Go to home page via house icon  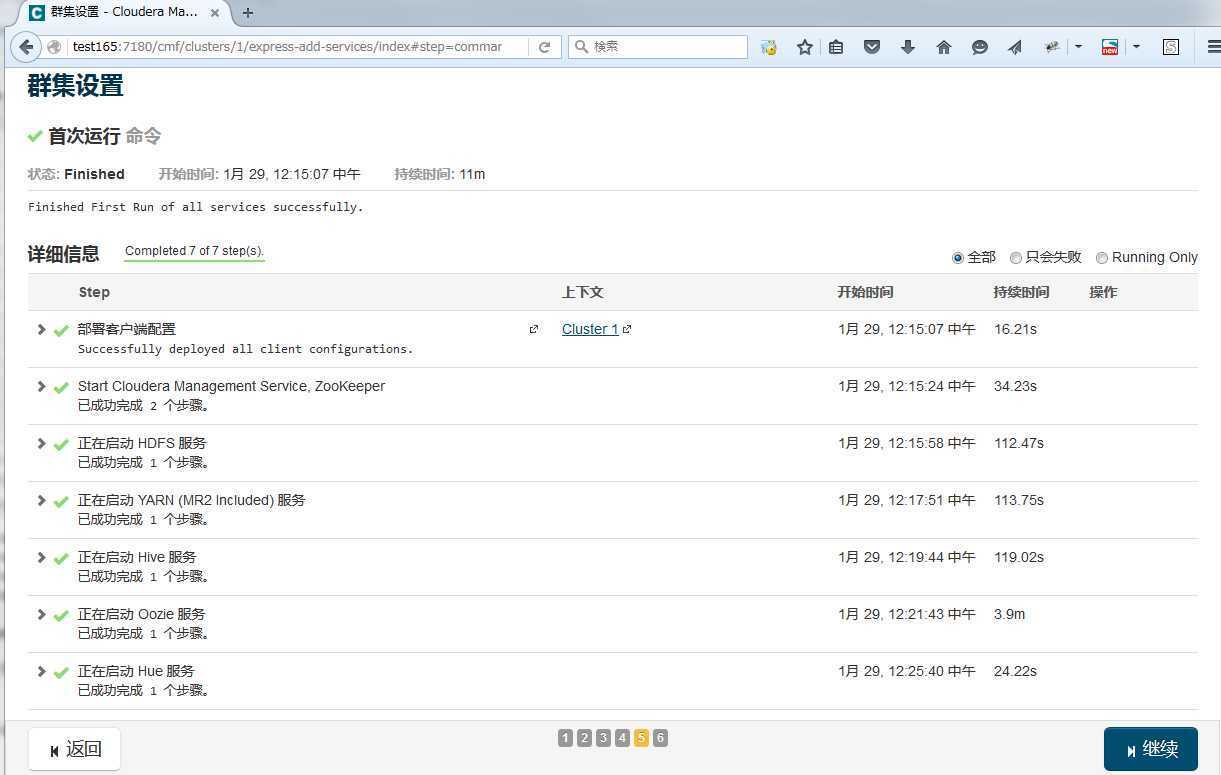pos(943,47)
